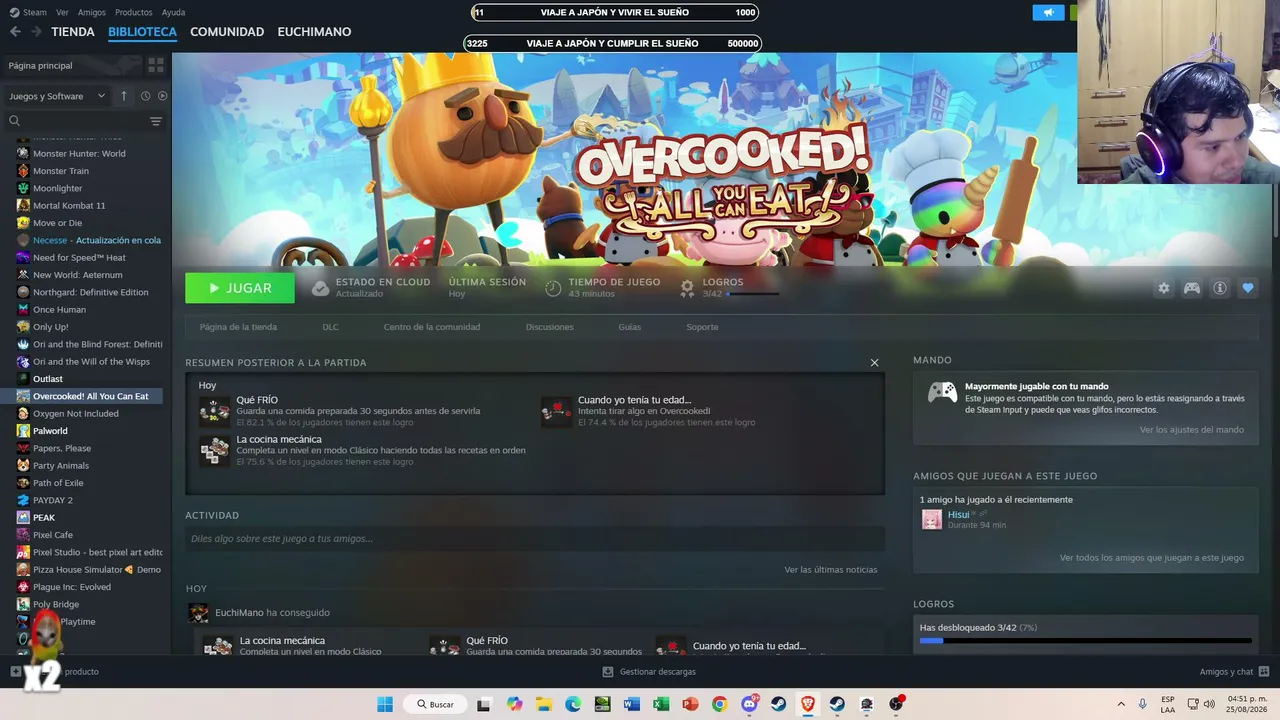This screenshot has height=720, width=1280.
Task: Show hidden system tray icons
Action: [1120, 704]
